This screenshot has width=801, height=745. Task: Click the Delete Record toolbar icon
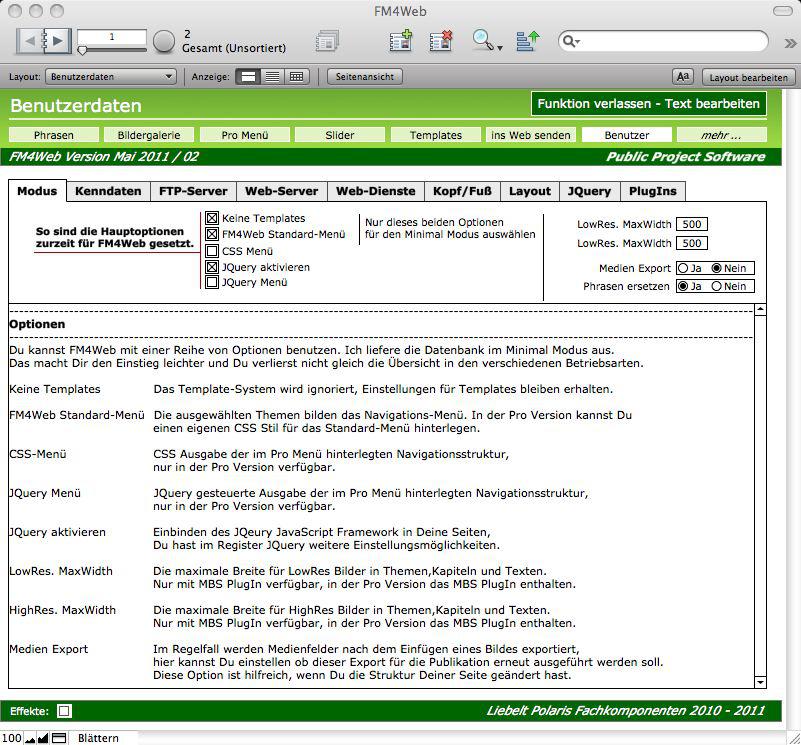point(441,41)
